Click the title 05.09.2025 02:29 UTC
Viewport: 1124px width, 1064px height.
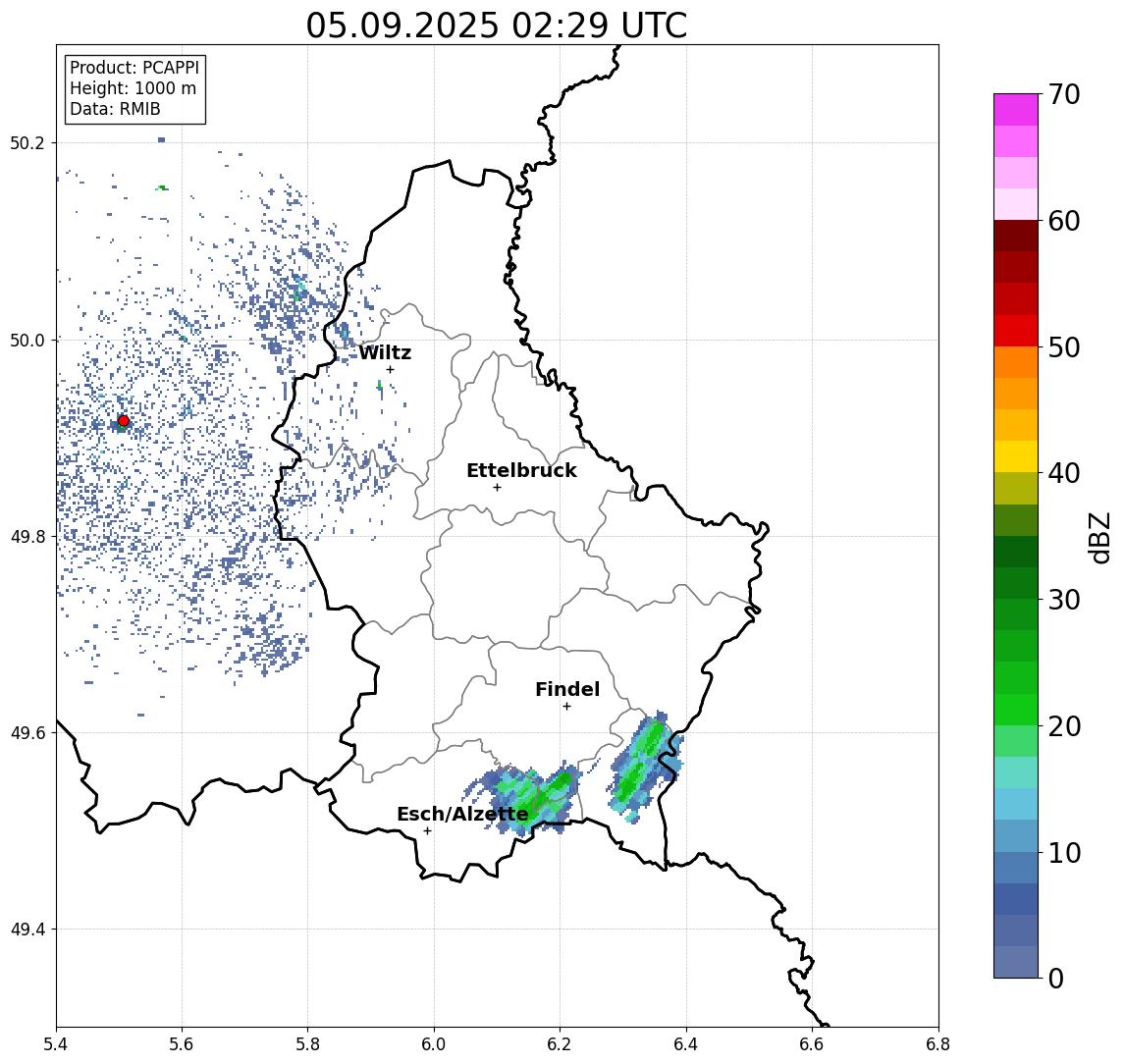click(496, 26)
